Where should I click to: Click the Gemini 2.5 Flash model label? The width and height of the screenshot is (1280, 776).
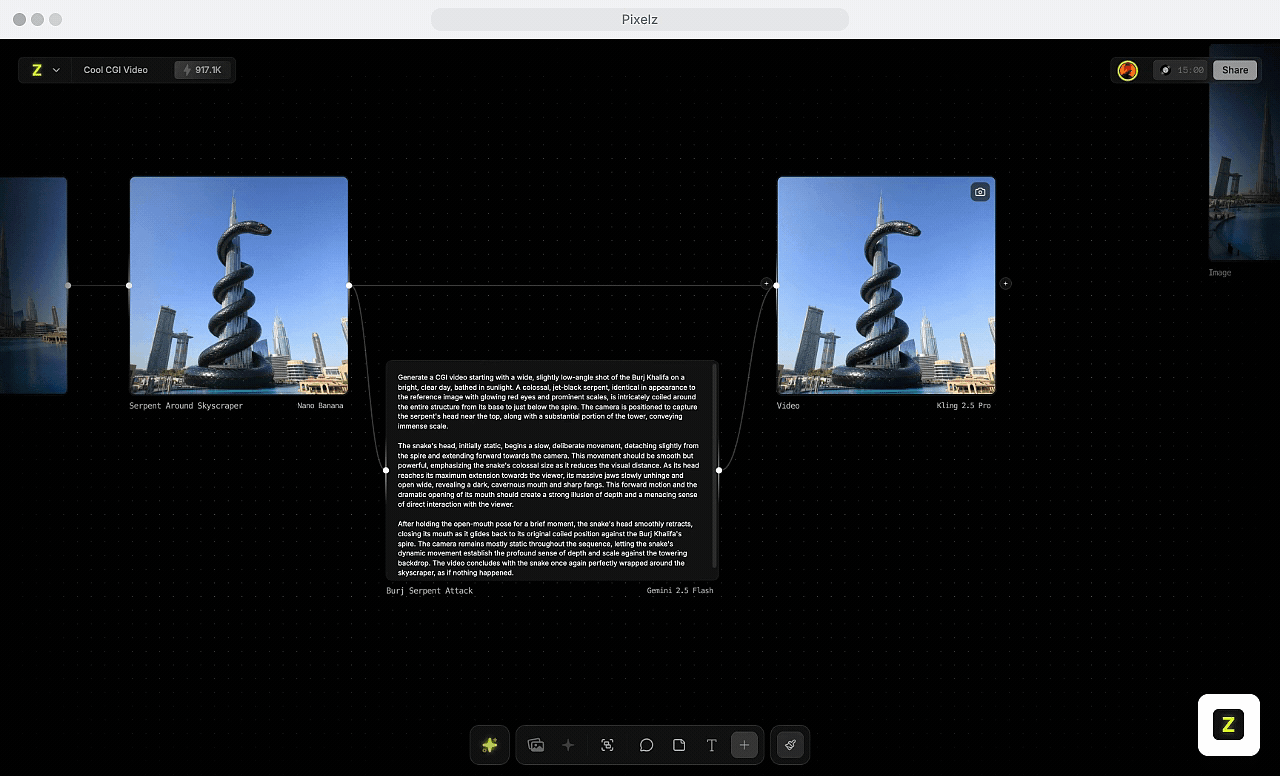(680, 591)
